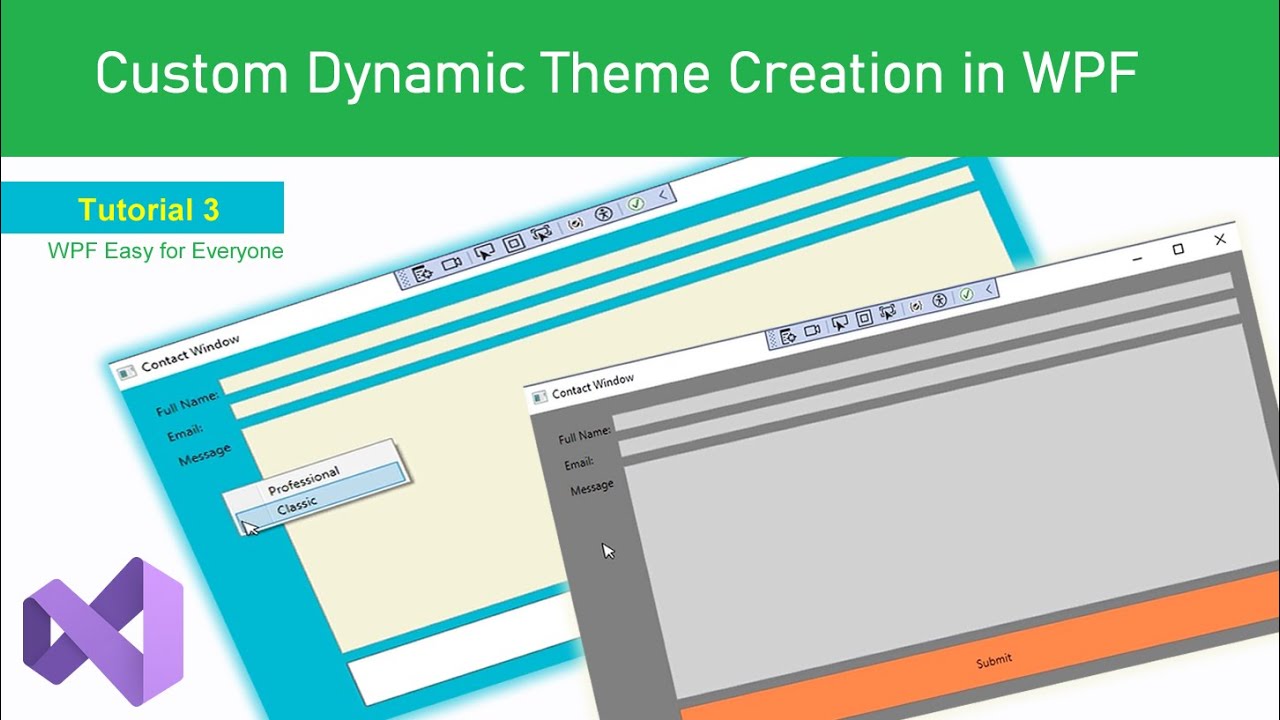Maximize the gray Contact Window
Viewport: 1280px width, 720px height.
[1178, 249]
